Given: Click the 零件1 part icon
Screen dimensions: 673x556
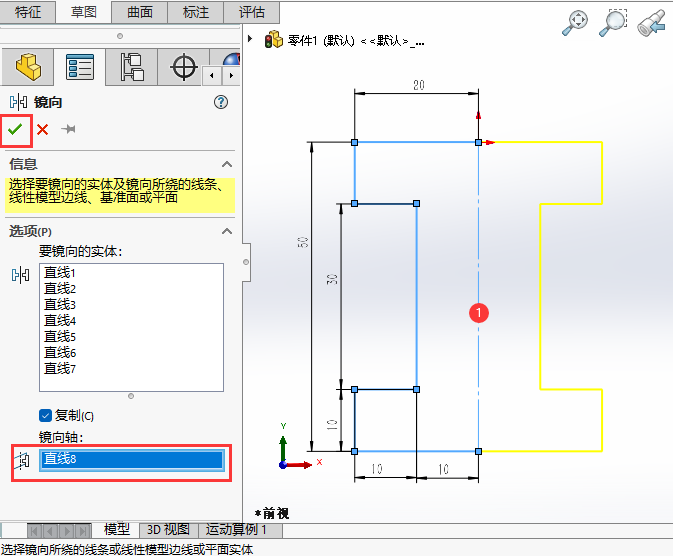Looking at the screenshot, I should (x=273, y=39).
